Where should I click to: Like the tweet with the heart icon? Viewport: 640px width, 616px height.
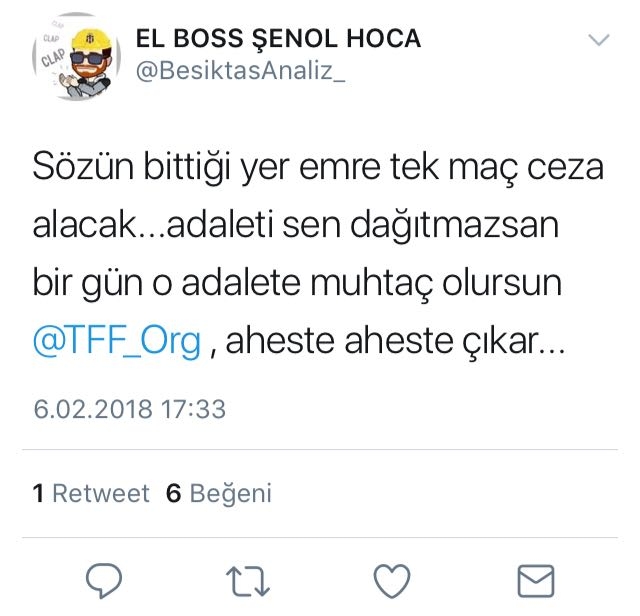pyautogui.click(x=392, y=581)
